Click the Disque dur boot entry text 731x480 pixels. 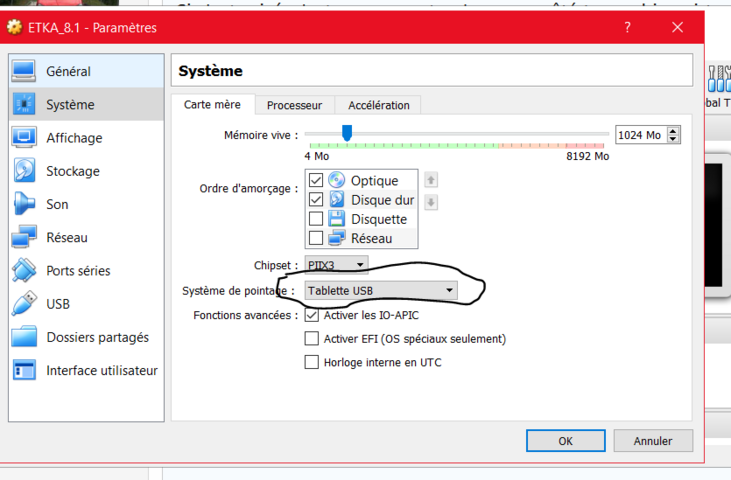[x=382, y=200]
